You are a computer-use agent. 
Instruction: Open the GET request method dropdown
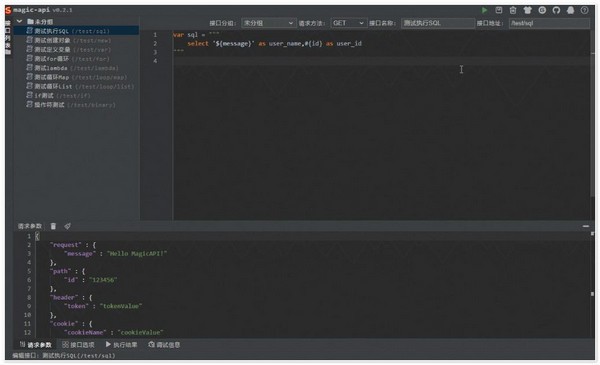[x=348, y=23]
